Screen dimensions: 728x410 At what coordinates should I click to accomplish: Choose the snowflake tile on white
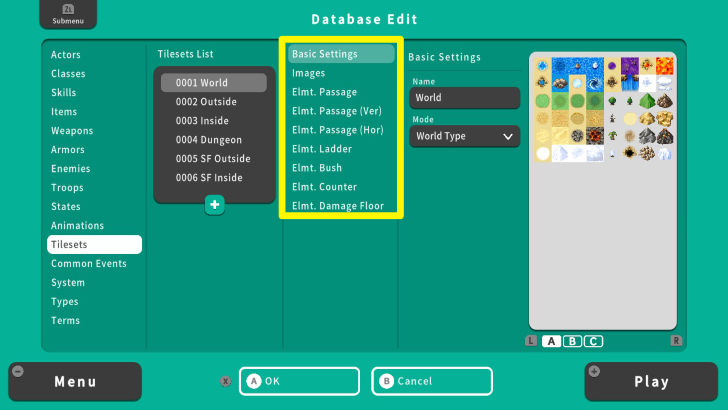647,83
